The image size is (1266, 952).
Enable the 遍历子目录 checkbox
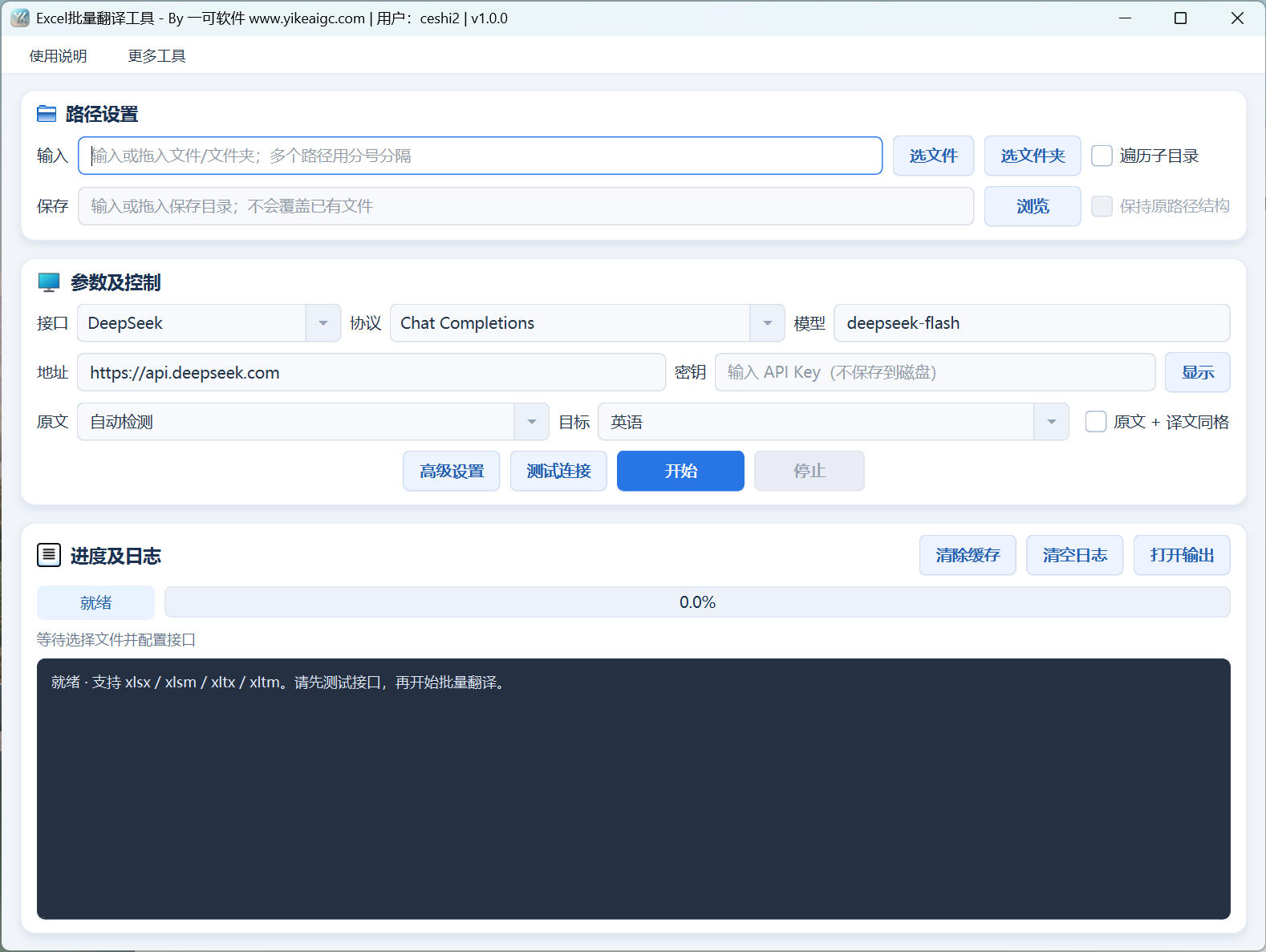click(1102, 156)
